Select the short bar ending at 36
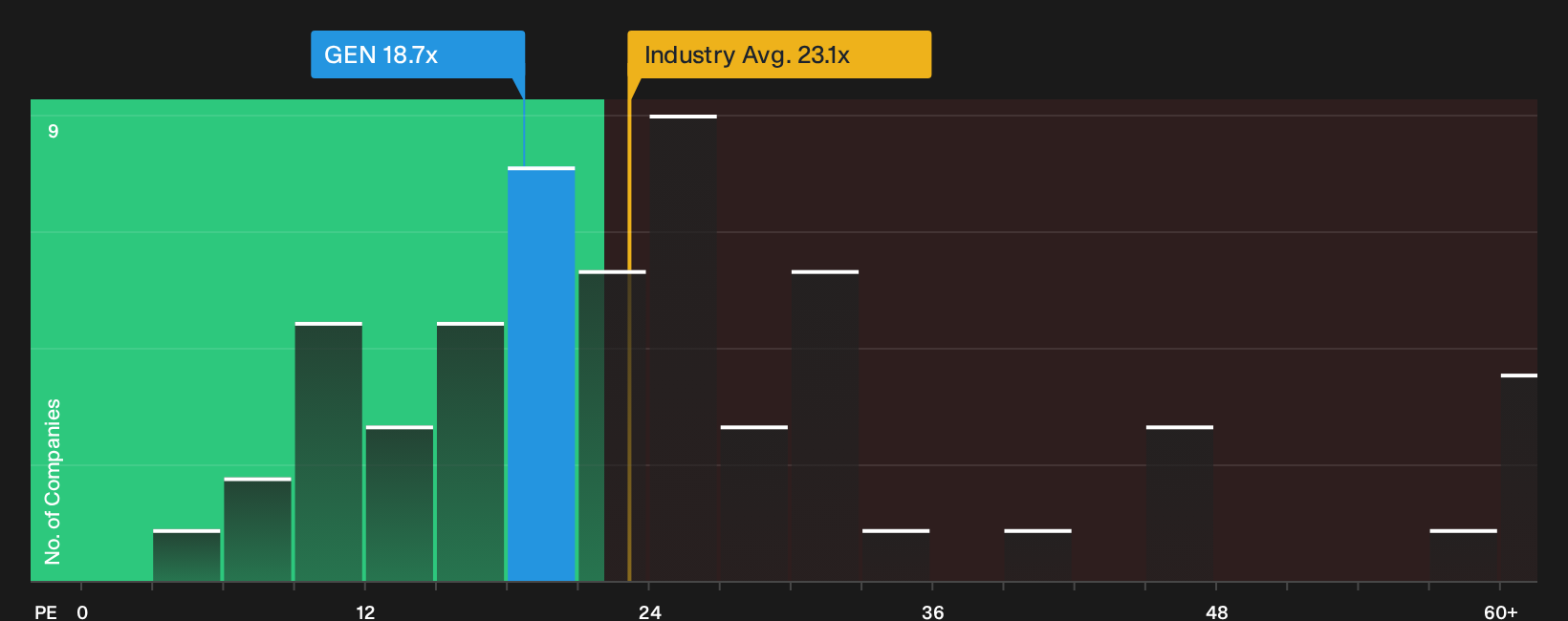Viewport: 1568px width, 621px height. [x=896, y=555]
